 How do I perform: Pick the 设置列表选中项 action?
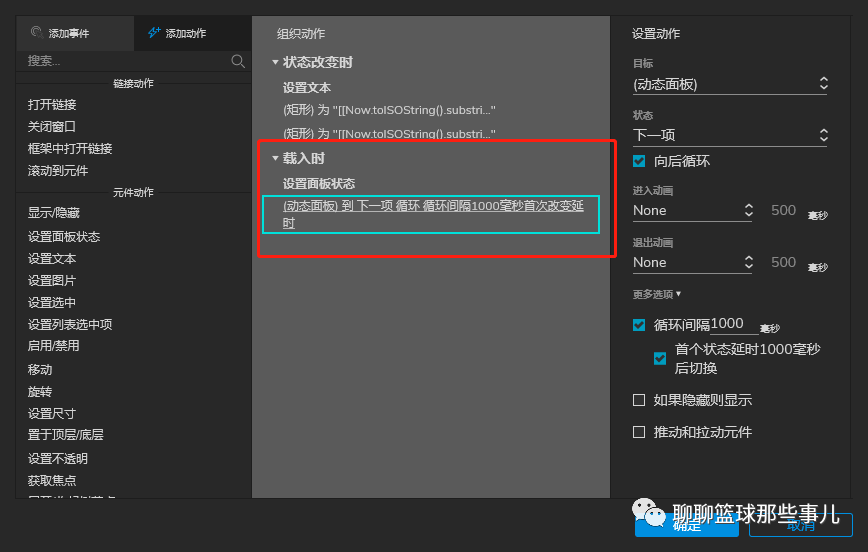[70, 324]
